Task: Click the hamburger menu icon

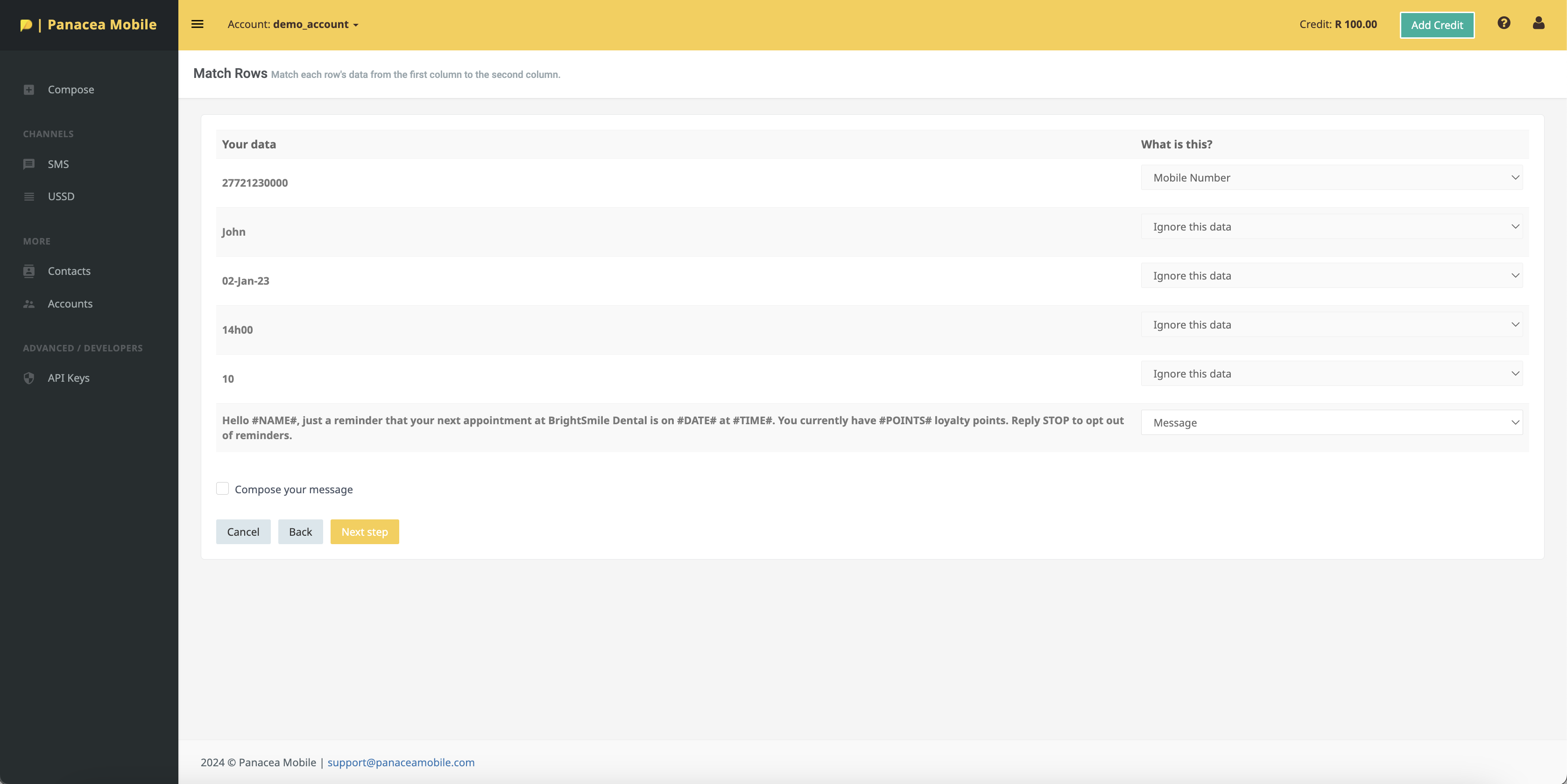Action: pos(197,24)
